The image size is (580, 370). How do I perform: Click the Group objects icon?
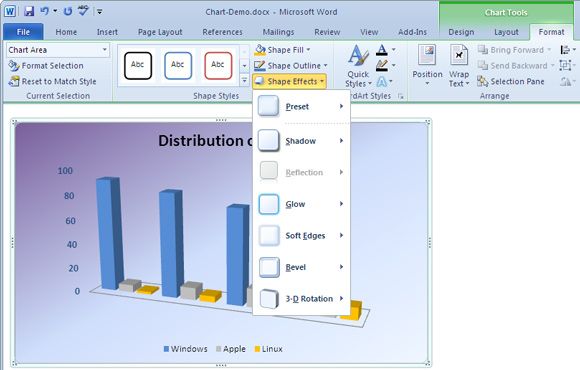[567, 65]
